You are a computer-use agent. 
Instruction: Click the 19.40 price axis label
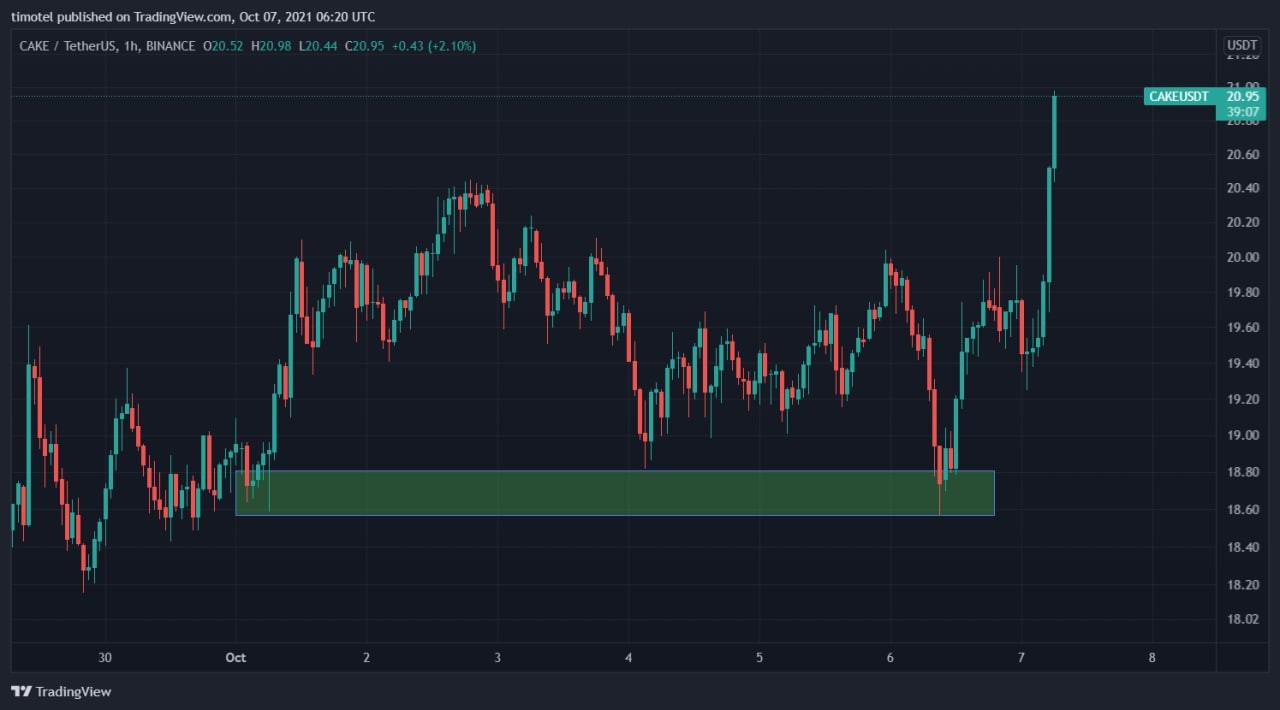[1242, 363]
